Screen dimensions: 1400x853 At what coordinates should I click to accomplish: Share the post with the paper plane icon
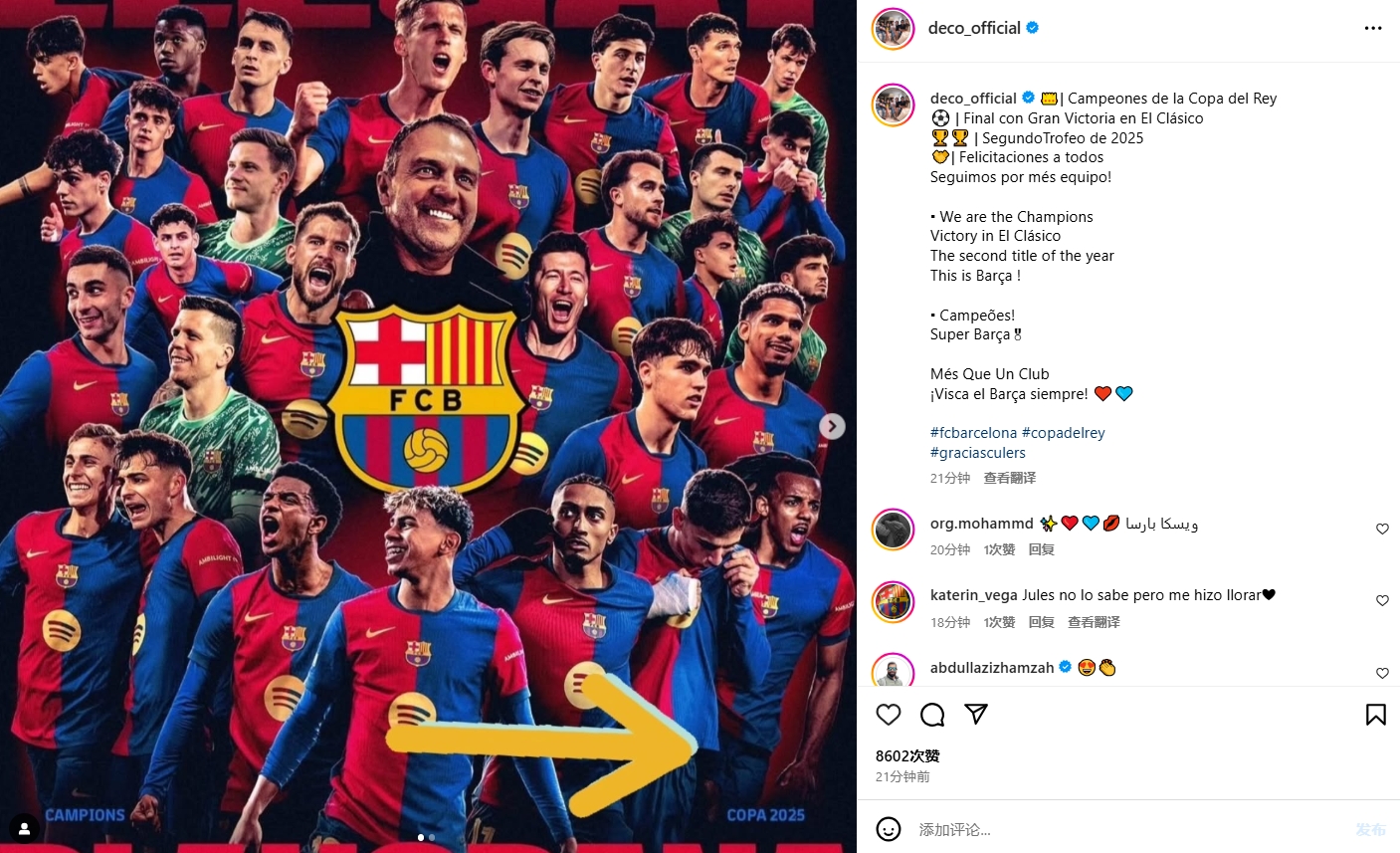click(x=976, y=715)
